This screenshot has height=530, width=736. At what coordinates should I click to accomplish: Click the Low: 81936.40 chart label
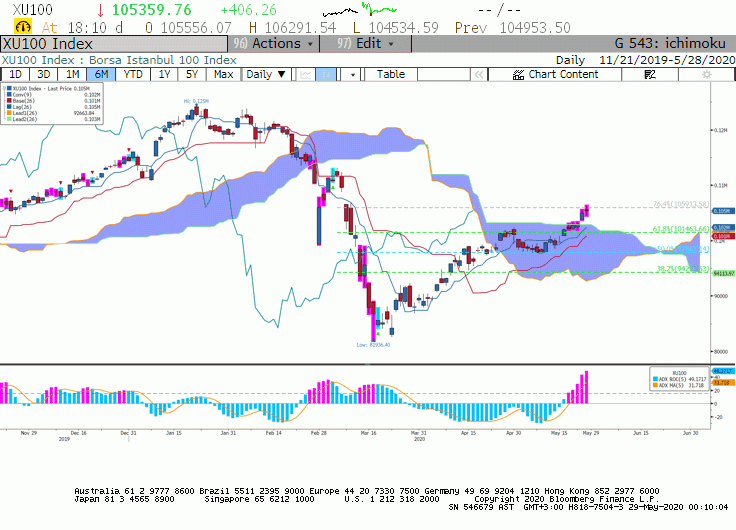tap(373, 345)
